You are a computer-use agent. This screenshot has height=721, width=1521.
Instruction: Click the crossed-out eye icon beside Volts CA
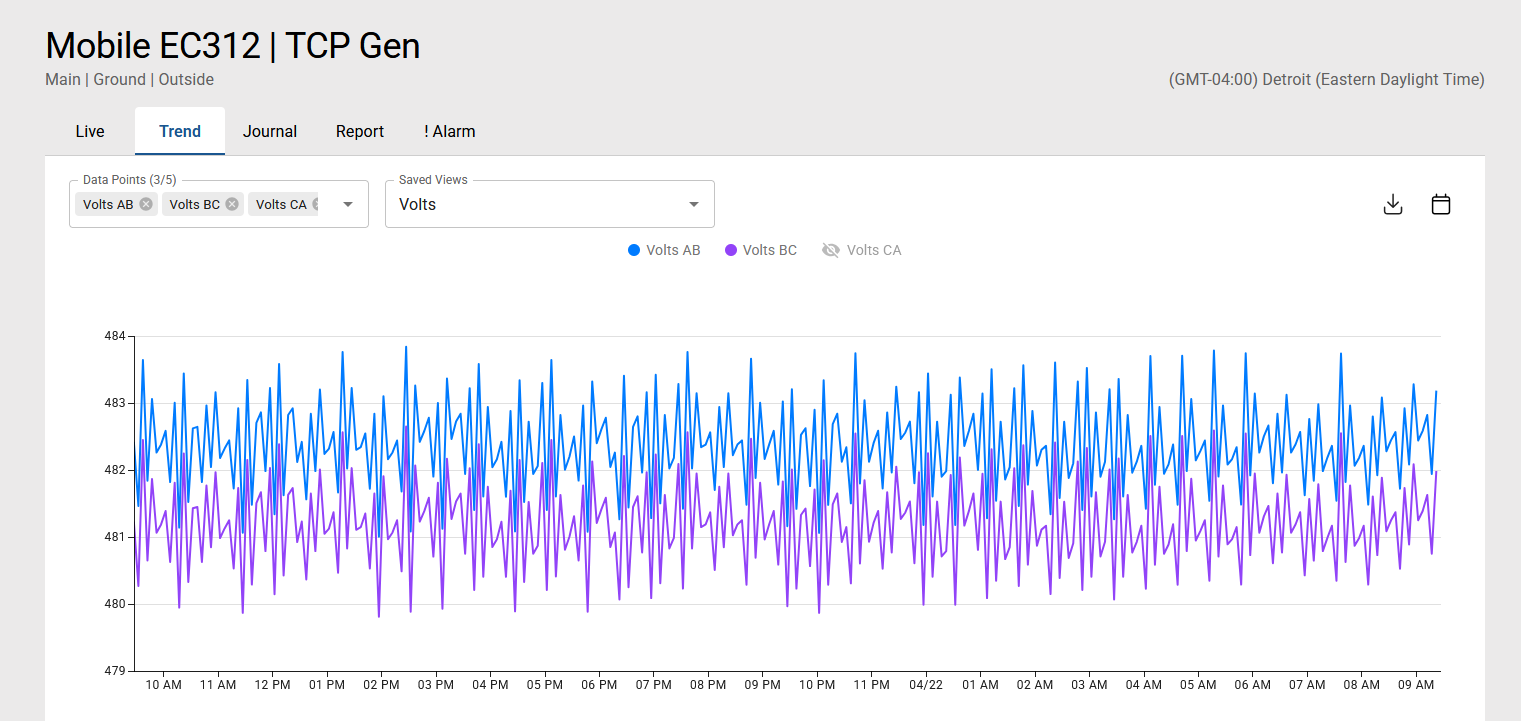(x=830, y=250)
